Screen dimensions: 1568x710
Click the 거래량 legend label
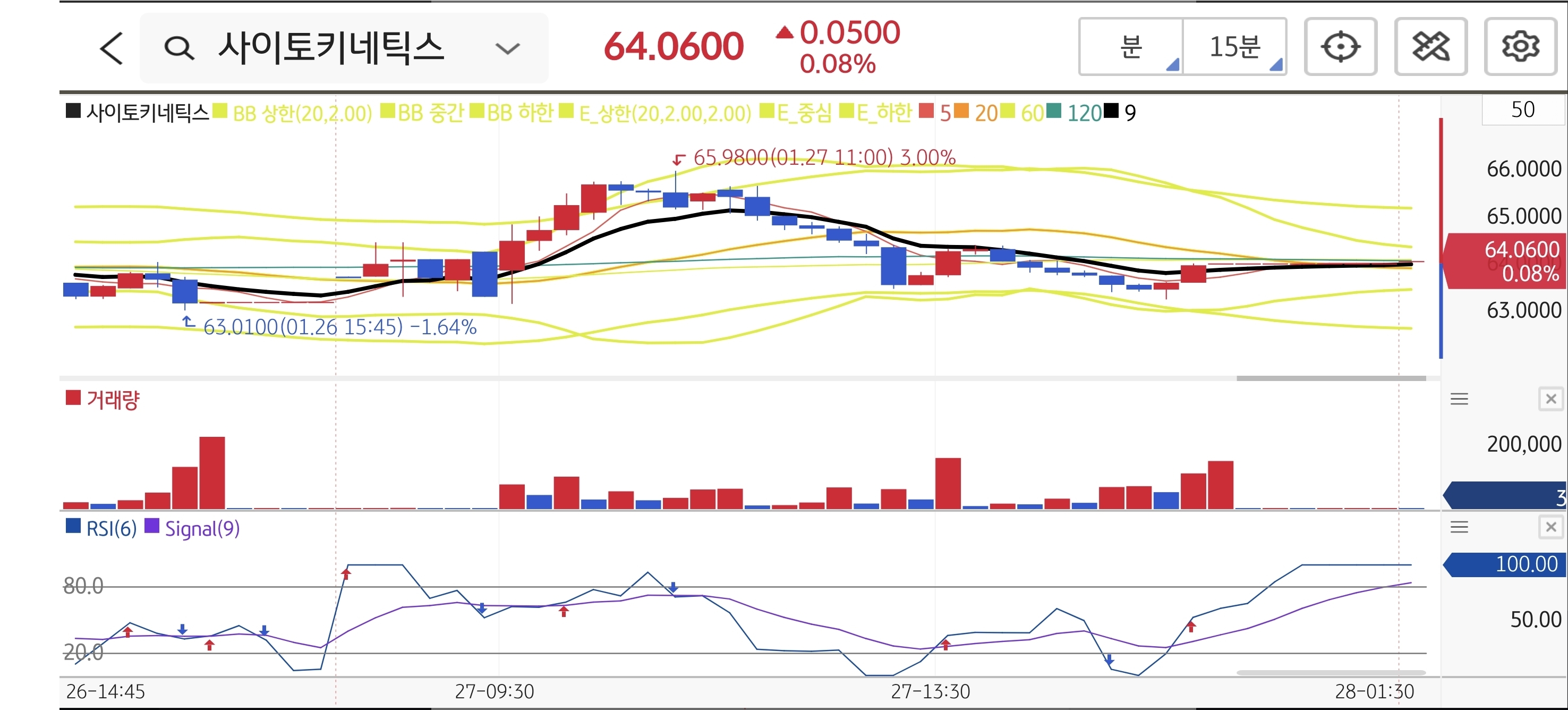tap(113, 400)
